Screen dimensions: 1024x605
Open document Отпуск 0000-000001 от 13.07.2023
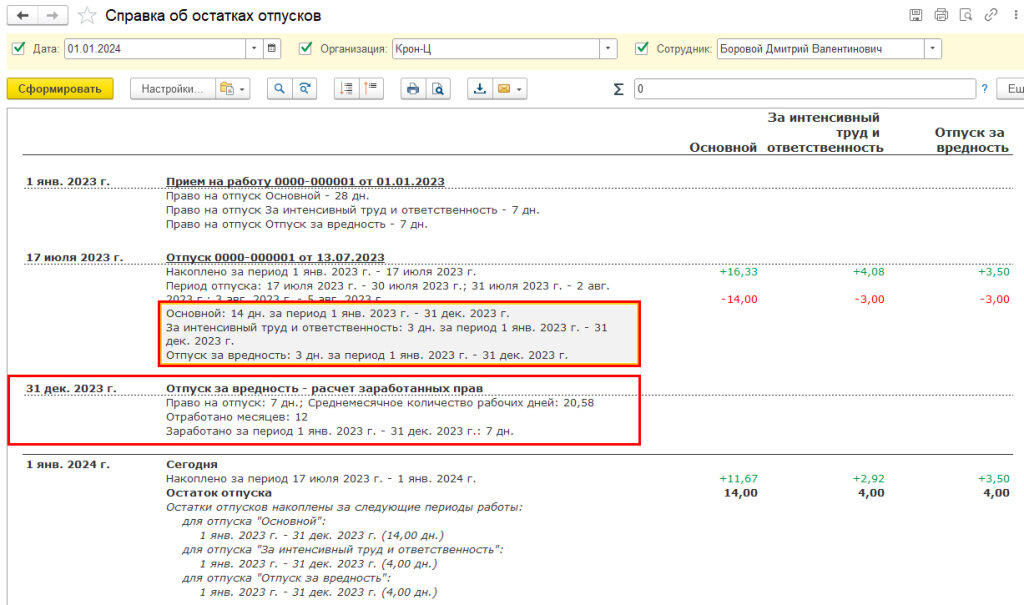275,257
